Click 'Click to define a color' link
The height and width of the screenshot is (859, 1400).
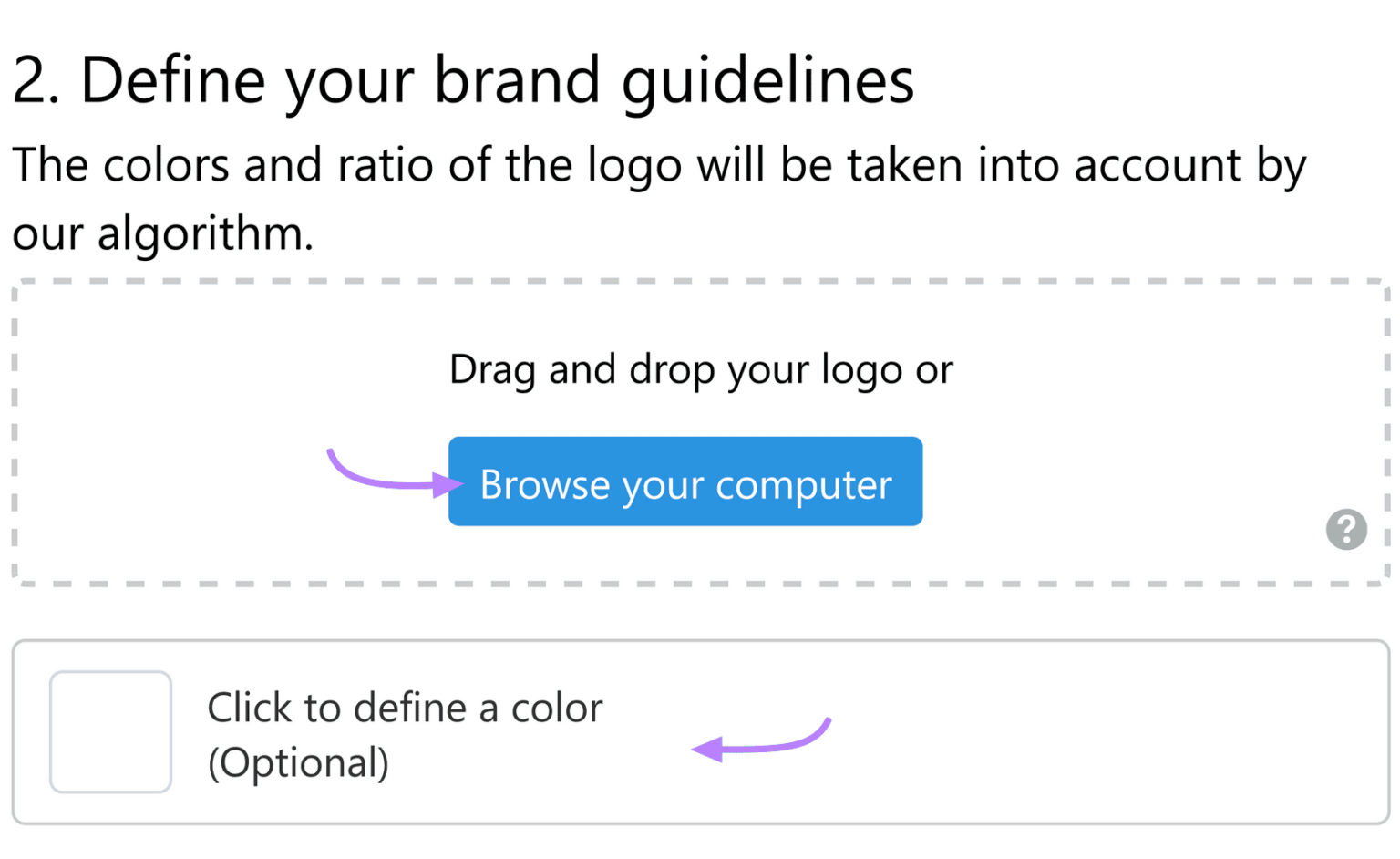[405, 709]
